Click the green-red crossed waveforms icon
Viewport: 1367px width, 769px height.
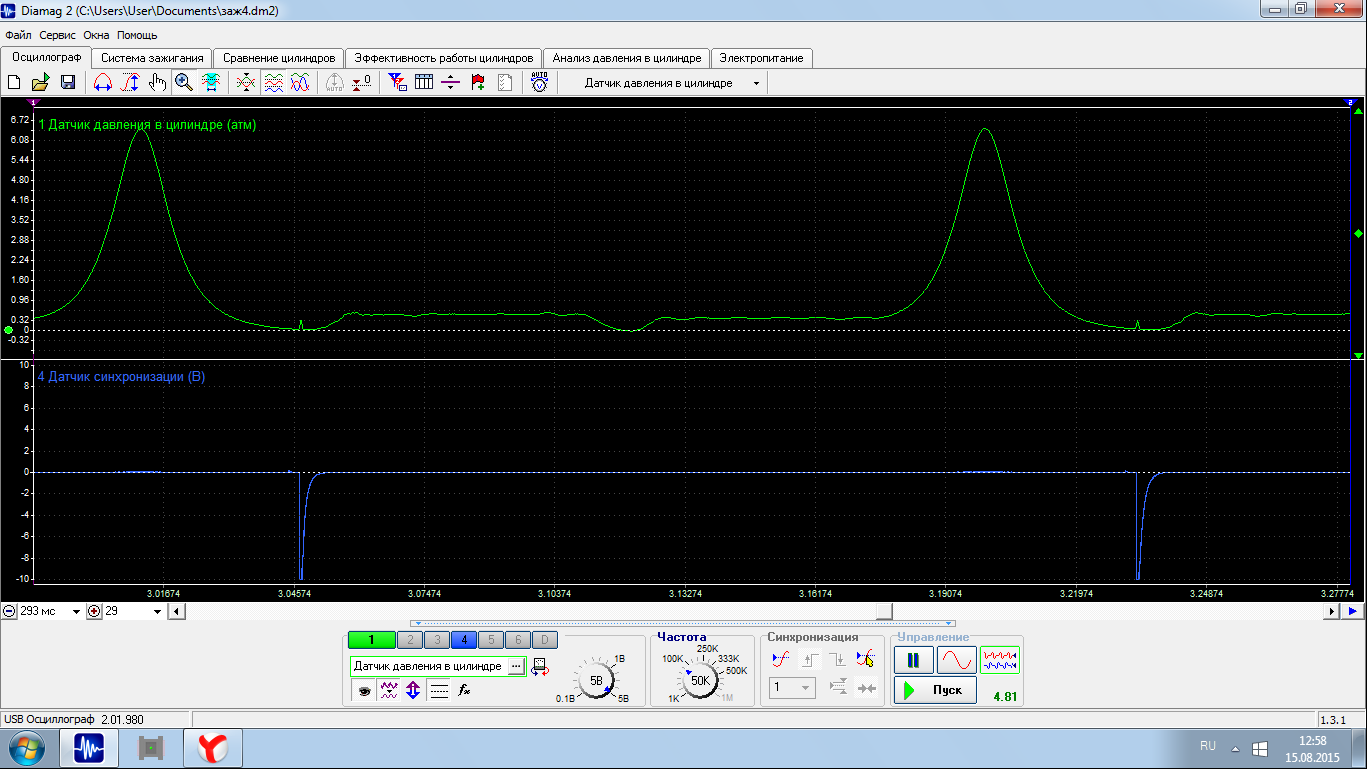(x=246, y=83)
